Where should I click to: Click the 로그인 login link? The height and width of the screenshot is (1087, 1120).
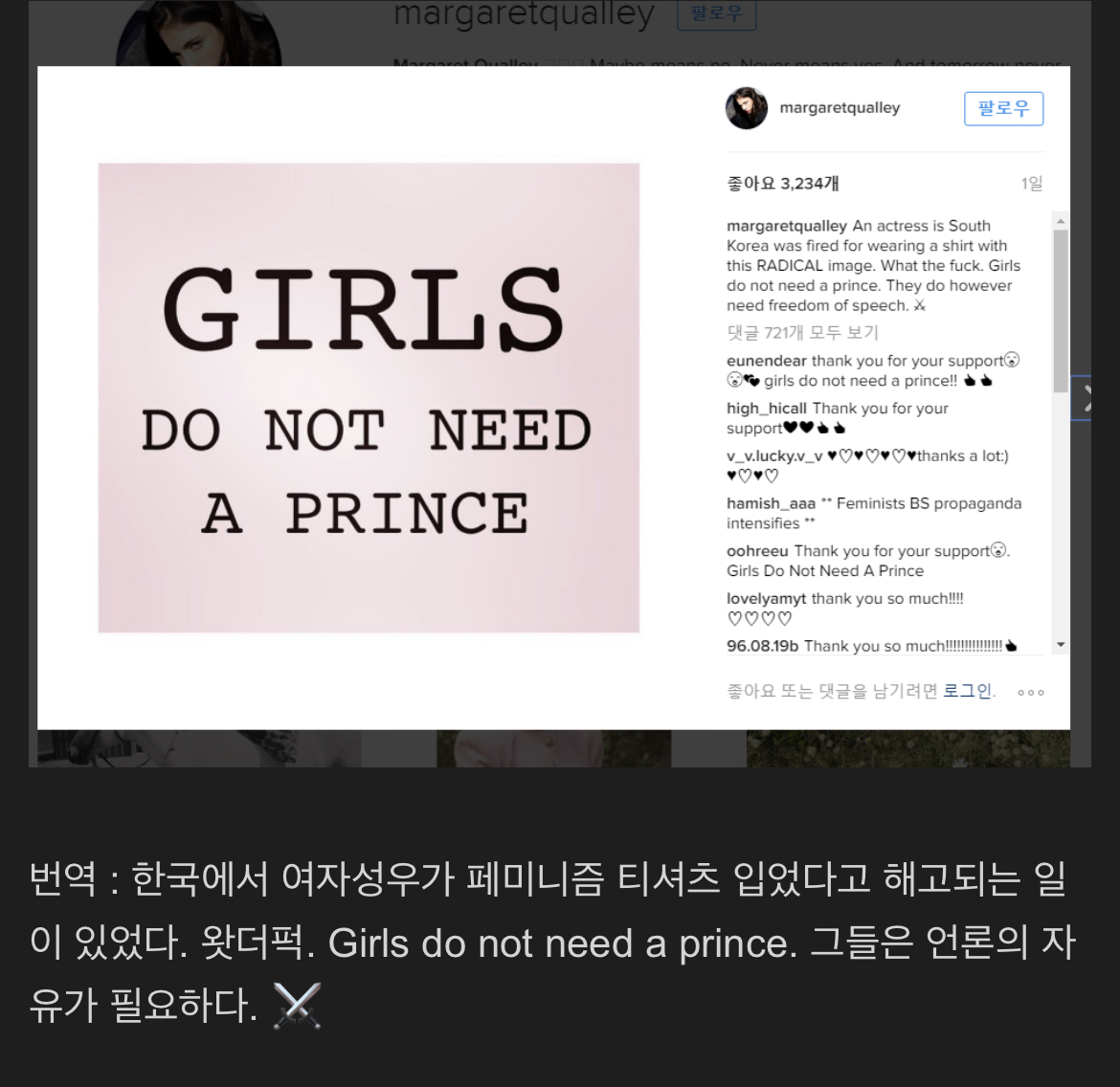(967, 691)
